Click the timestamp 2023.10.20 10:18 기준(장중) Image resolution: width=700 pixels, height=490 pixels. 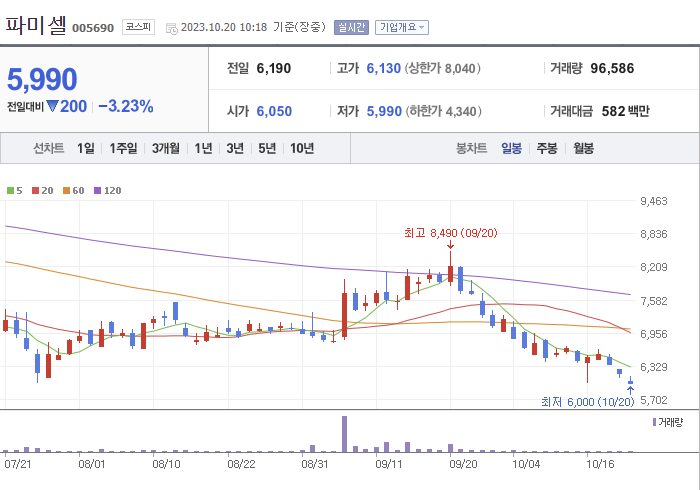pyautogui.click(x=253, y=27)
